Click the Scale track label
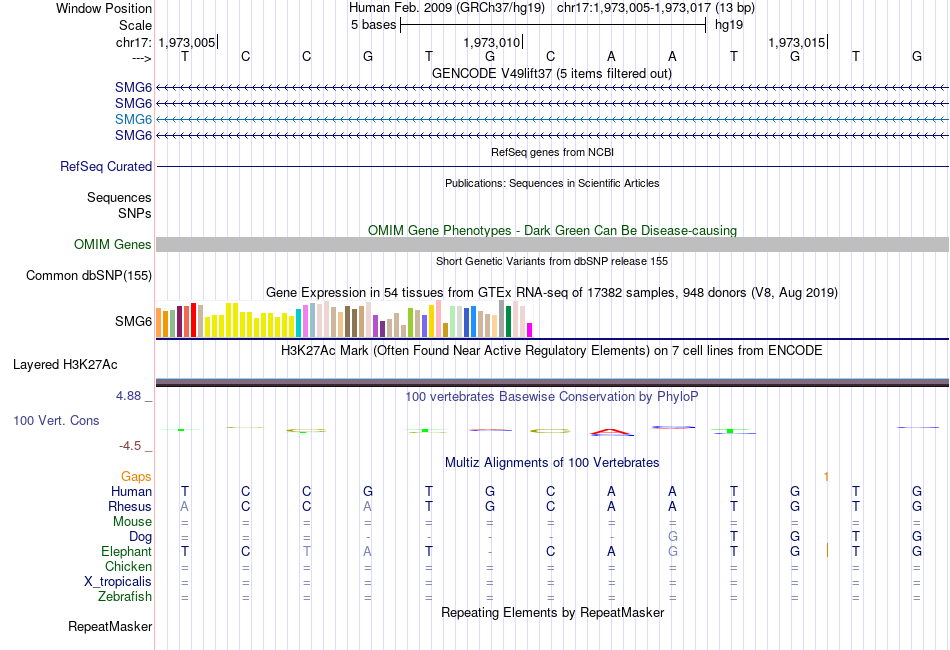 coord(135,25)
